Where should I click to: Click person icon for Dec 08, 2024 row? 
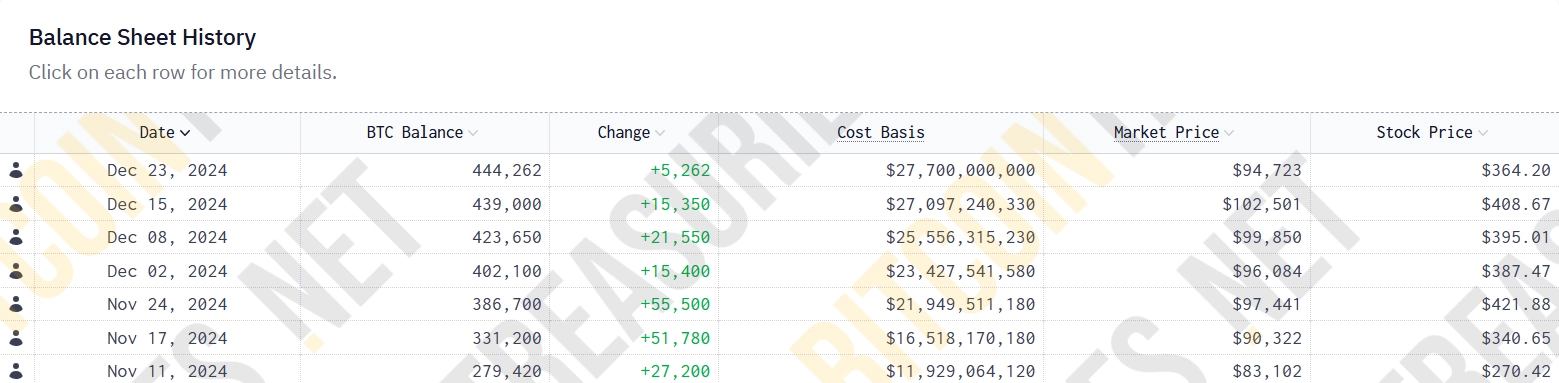pyautogui.click(x=15, y=238)
